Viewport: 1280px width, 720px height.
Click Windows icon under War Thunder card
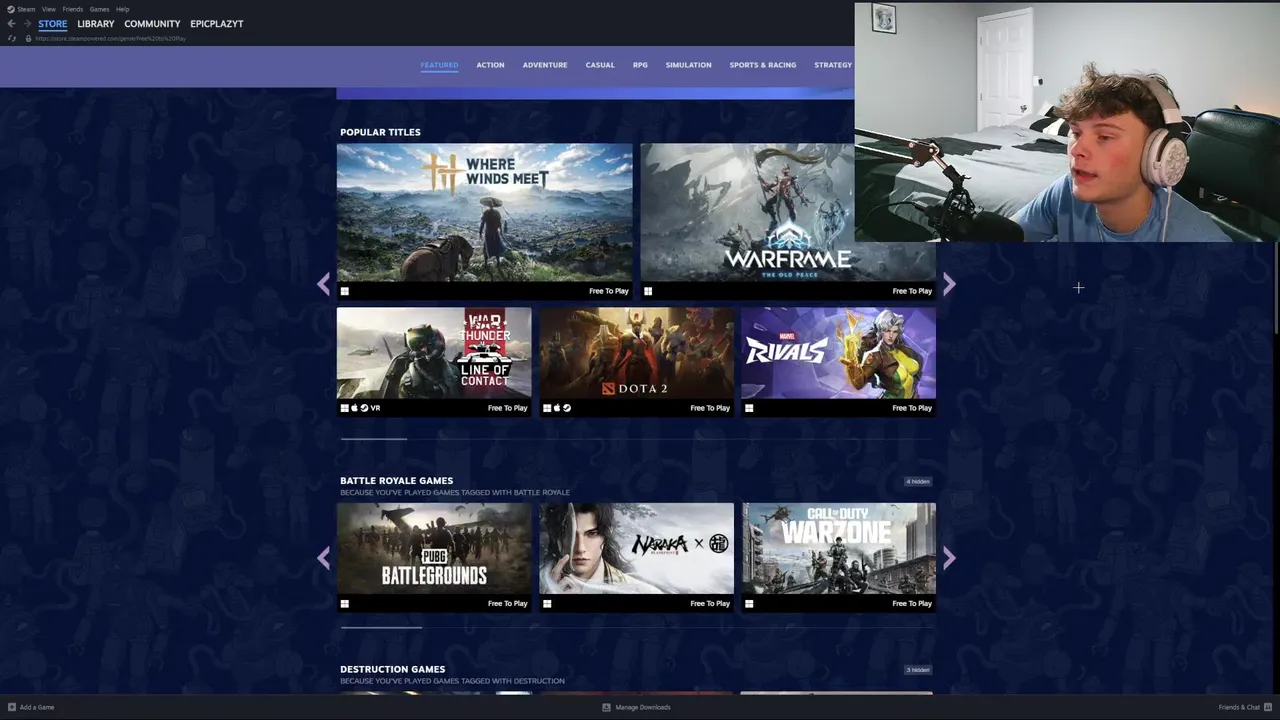coord(345,408)
